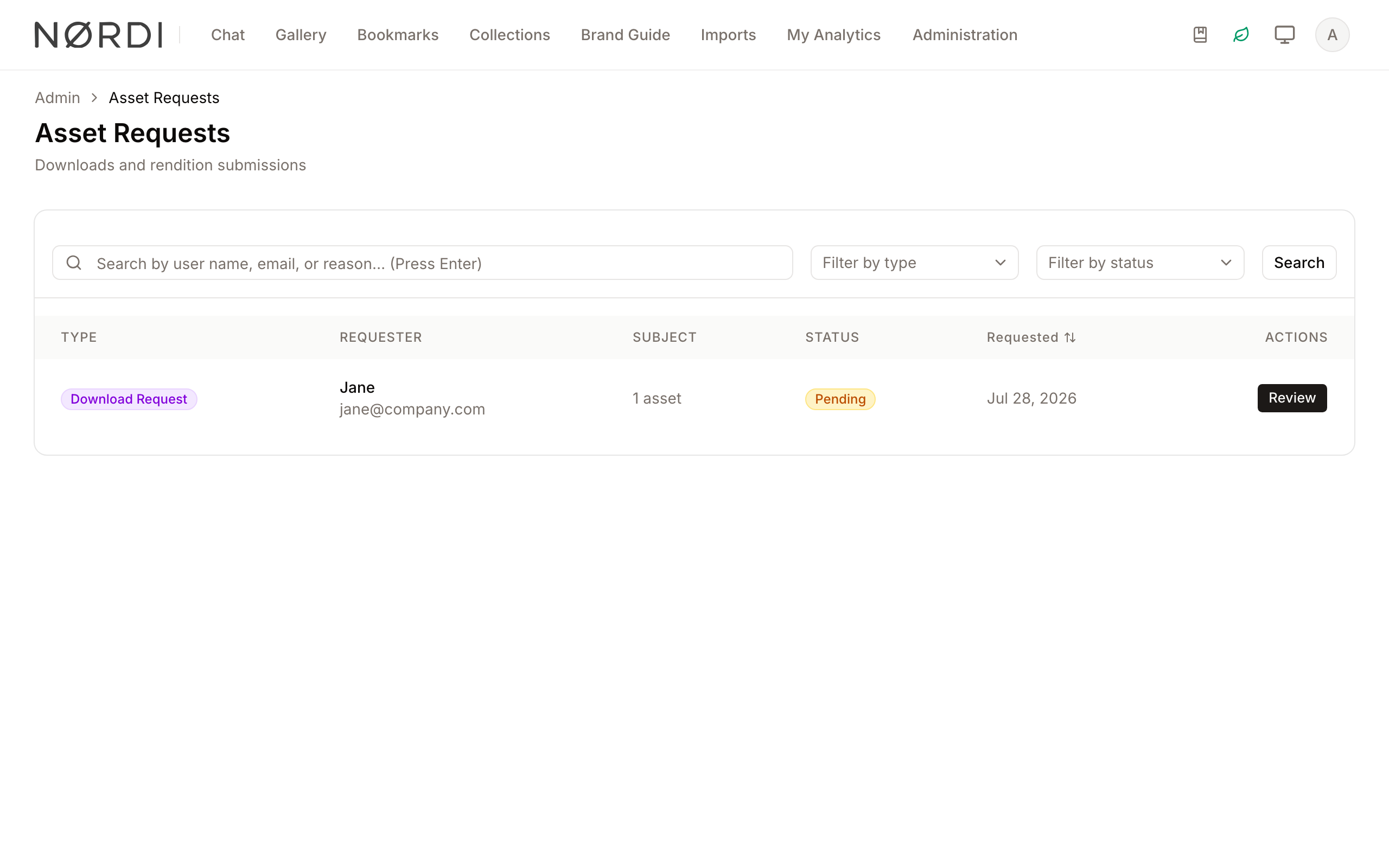This screenshot has width=1389, height=868.
Task: Click the Asset Requests breadcrumb
Action: (164, 98)
